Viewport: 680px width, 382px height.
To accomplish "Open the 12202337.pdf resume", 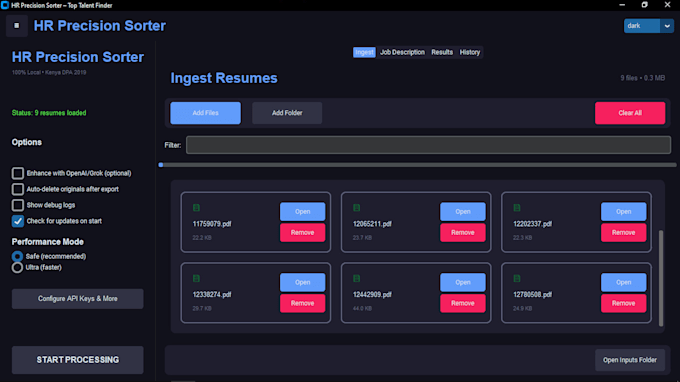I will [x=623, y=212].
